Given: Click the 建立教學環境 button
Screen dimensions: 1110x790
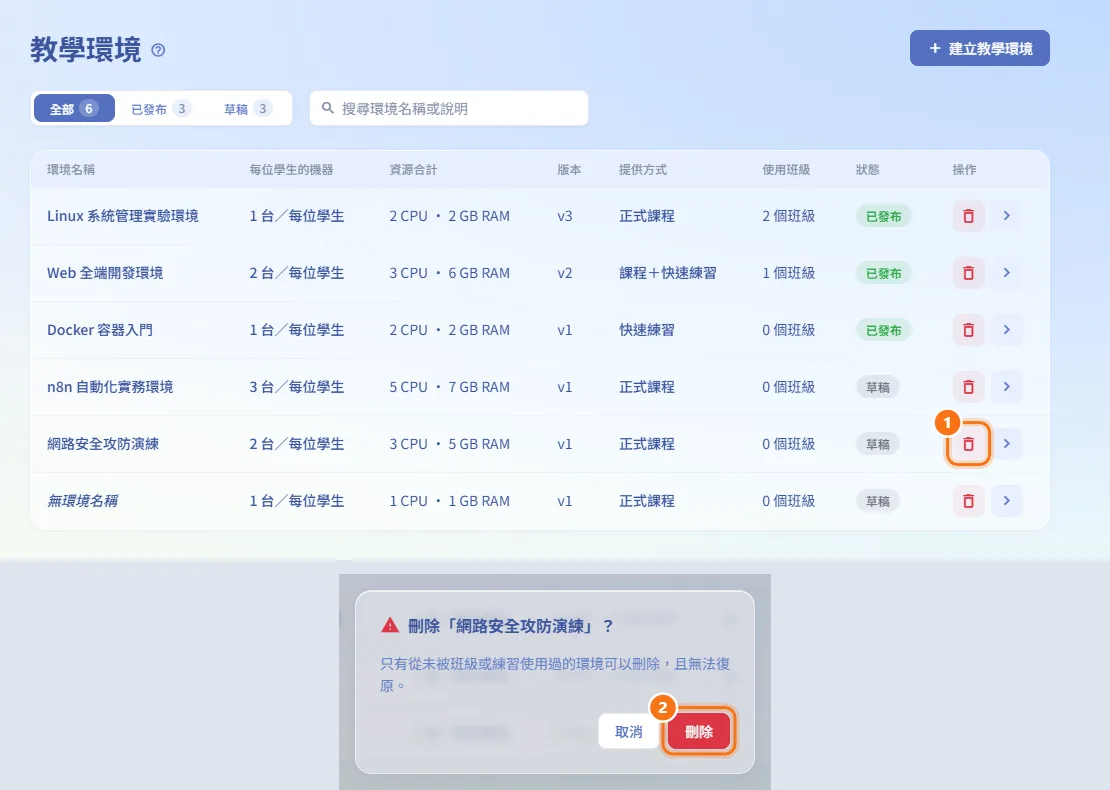Looking at the screenshot, I should point(980,48).
